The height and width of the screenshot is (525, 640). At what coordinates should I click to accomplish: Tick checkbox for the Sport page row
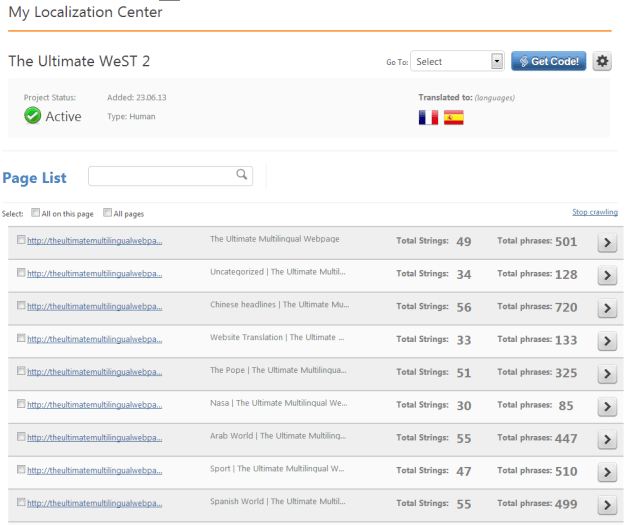(21, 468)
